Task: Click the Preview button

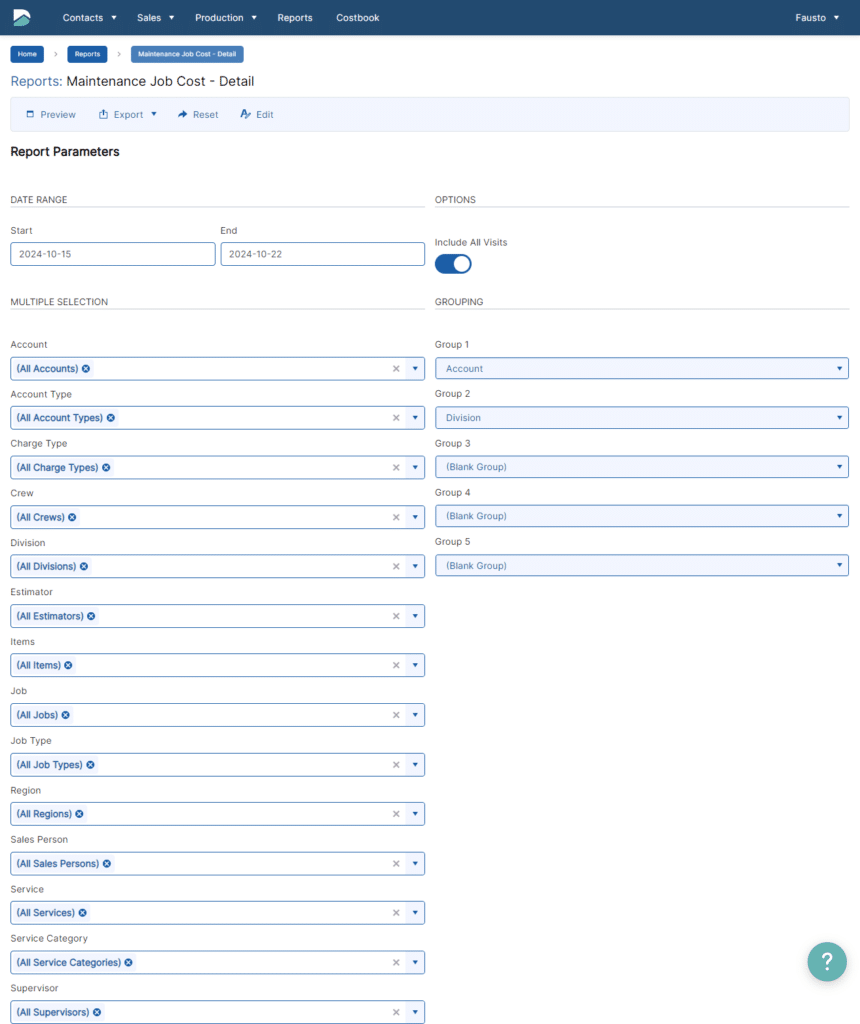Action: point(51,115)
